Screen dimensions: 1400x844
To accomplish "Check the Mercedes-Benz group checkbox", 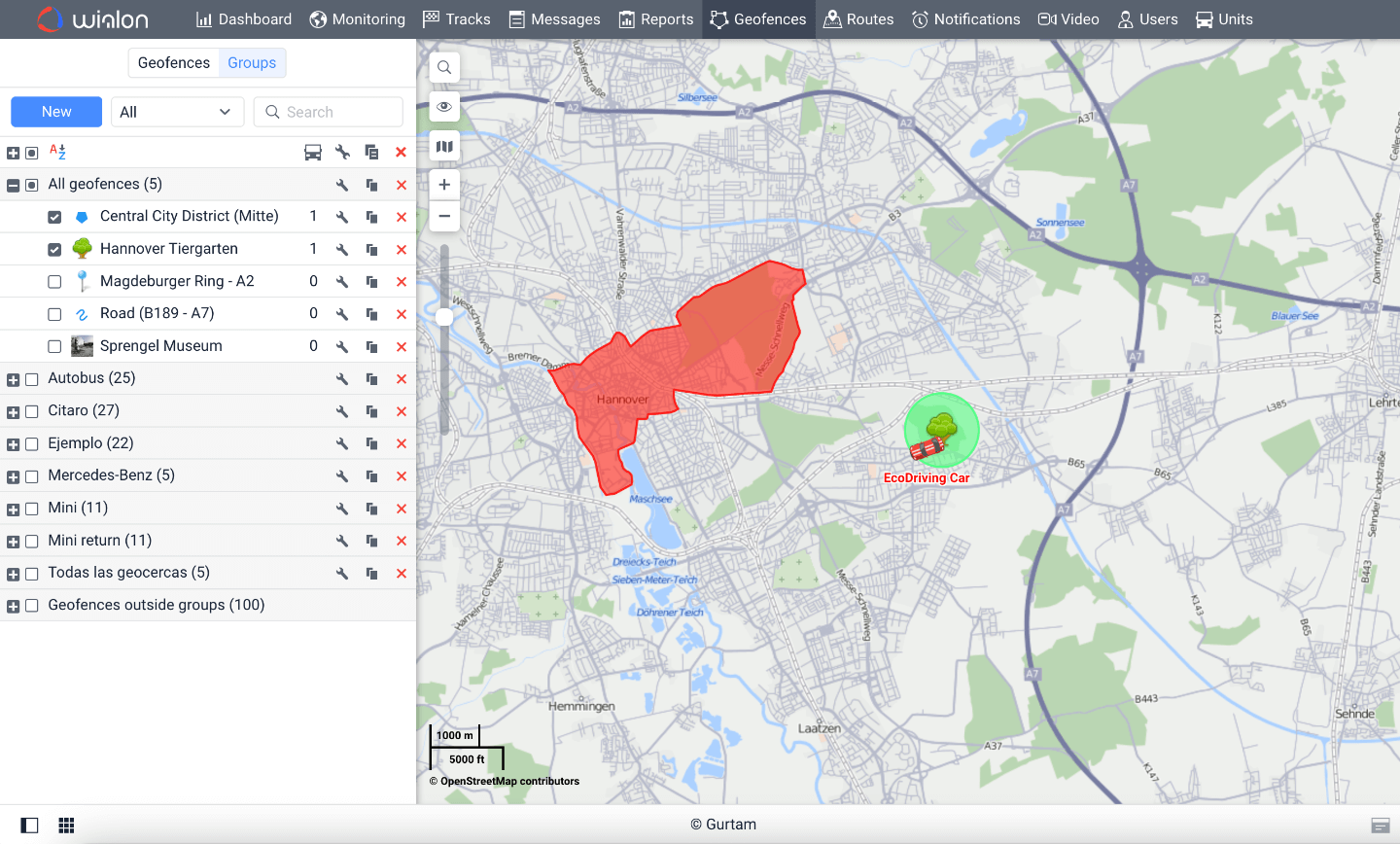I will click(30, 475).
